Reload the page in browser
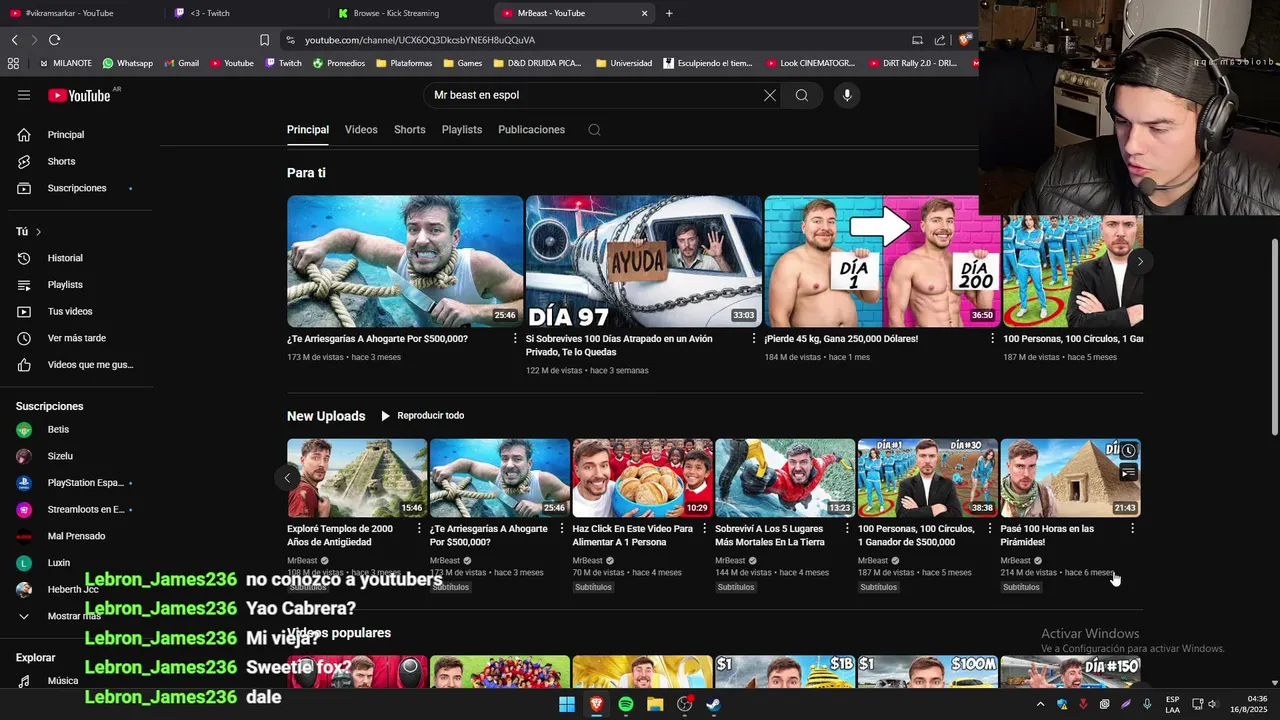 54,40
